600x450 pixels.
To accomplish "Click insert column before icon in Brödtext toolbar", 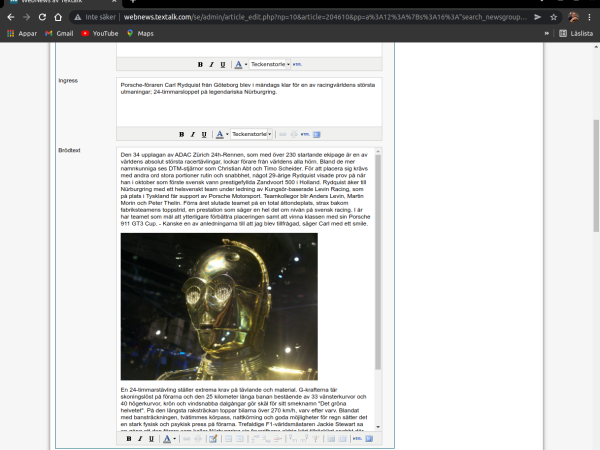I will tap(293, 439).
